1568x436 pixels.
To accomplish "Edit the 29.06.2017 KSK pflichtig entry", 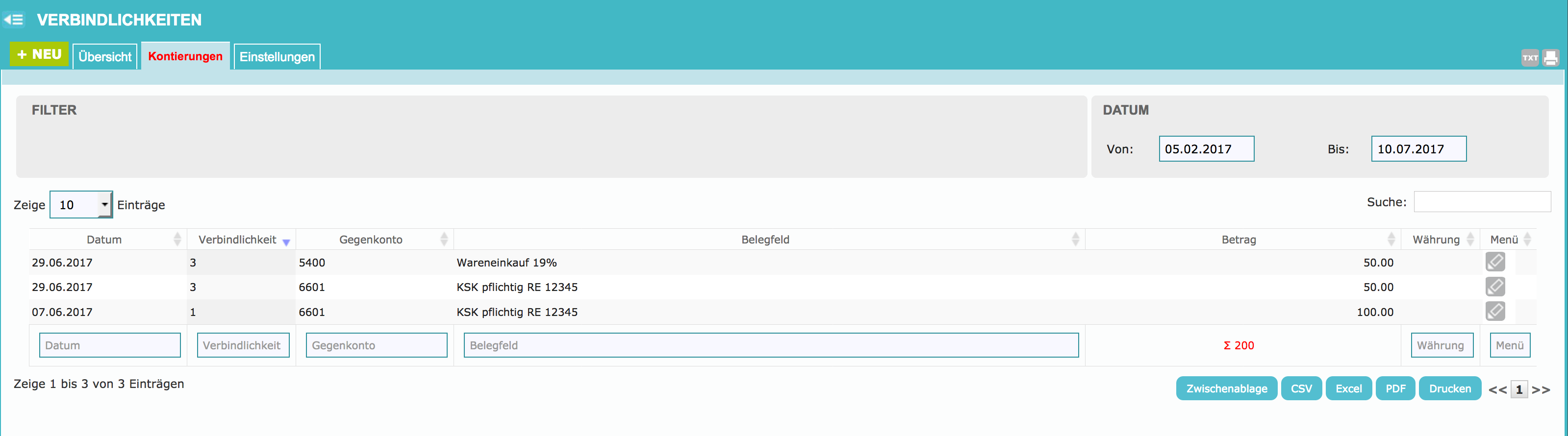I will click(x=1494, y=287).
